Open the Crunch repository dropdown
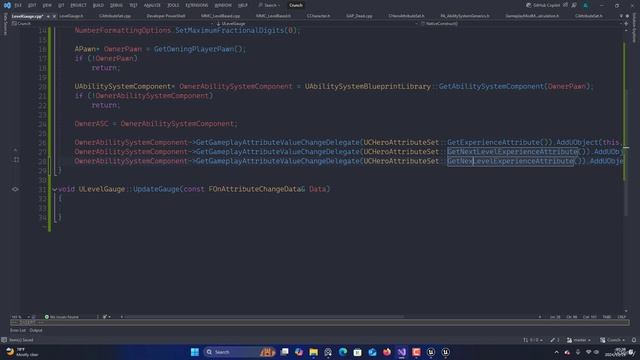Screen dimensions: 640x360 (x=612, y=340)
